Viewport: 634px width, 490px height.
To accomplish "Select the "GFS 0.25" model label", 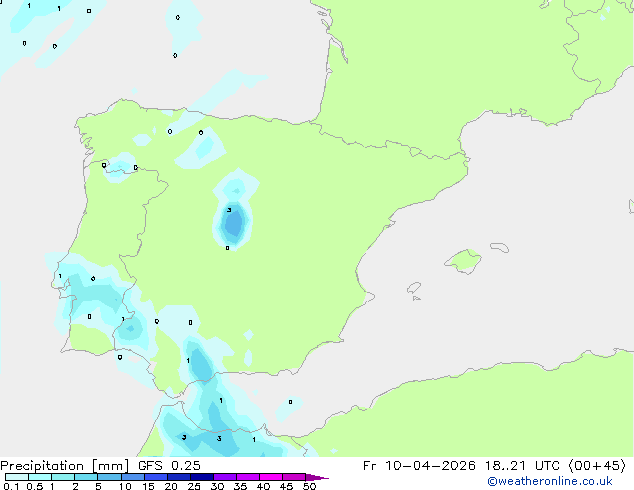I will 169,466.
